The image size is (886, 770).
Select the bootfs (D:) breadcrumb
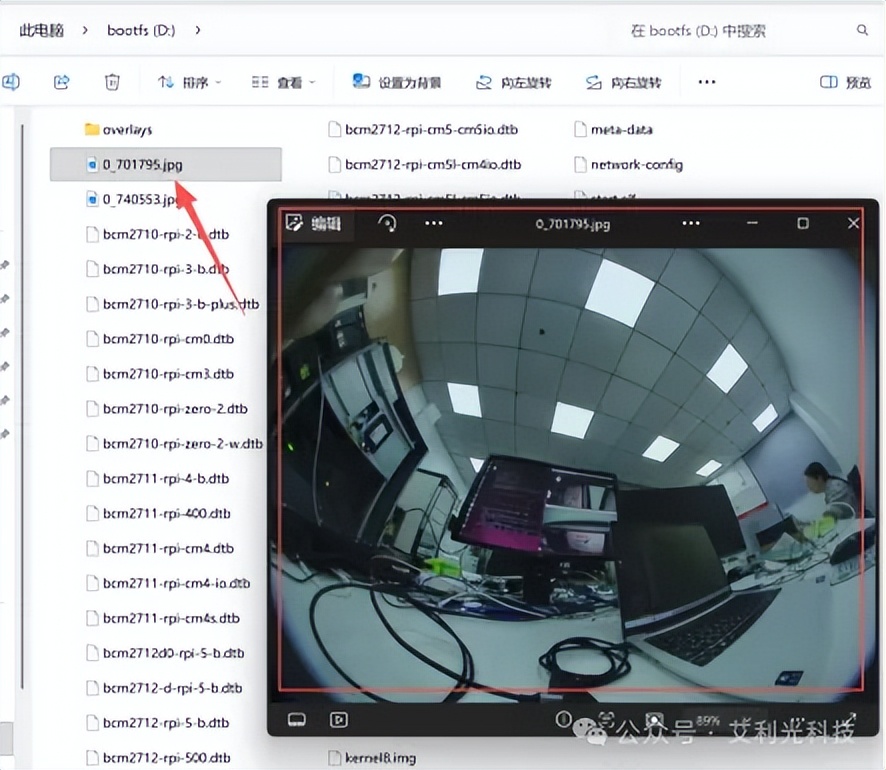(x=141, y=30)
